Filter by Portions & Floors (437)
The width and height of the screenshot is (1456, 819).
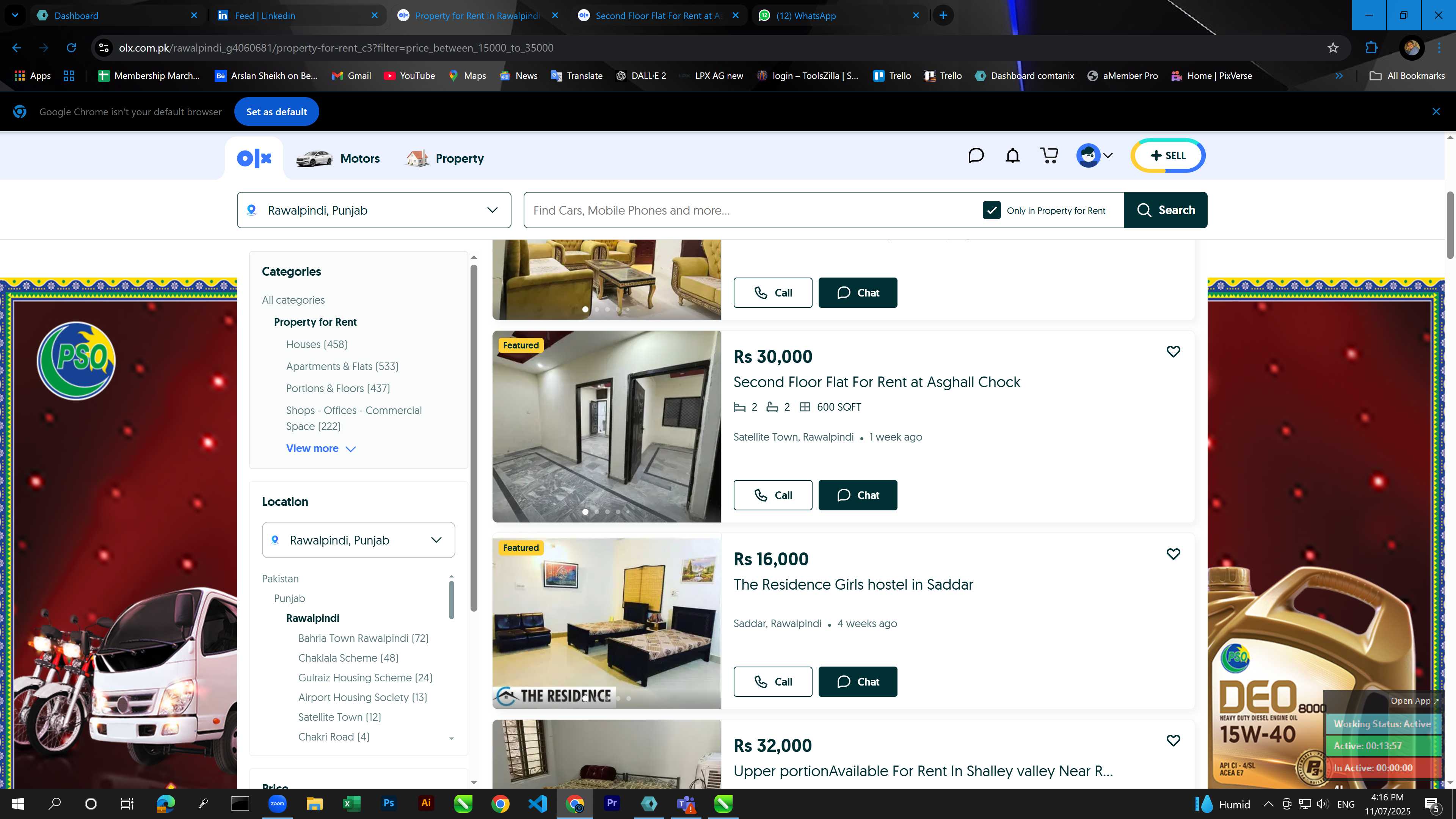pyautogui.click(x=338, y=388)
